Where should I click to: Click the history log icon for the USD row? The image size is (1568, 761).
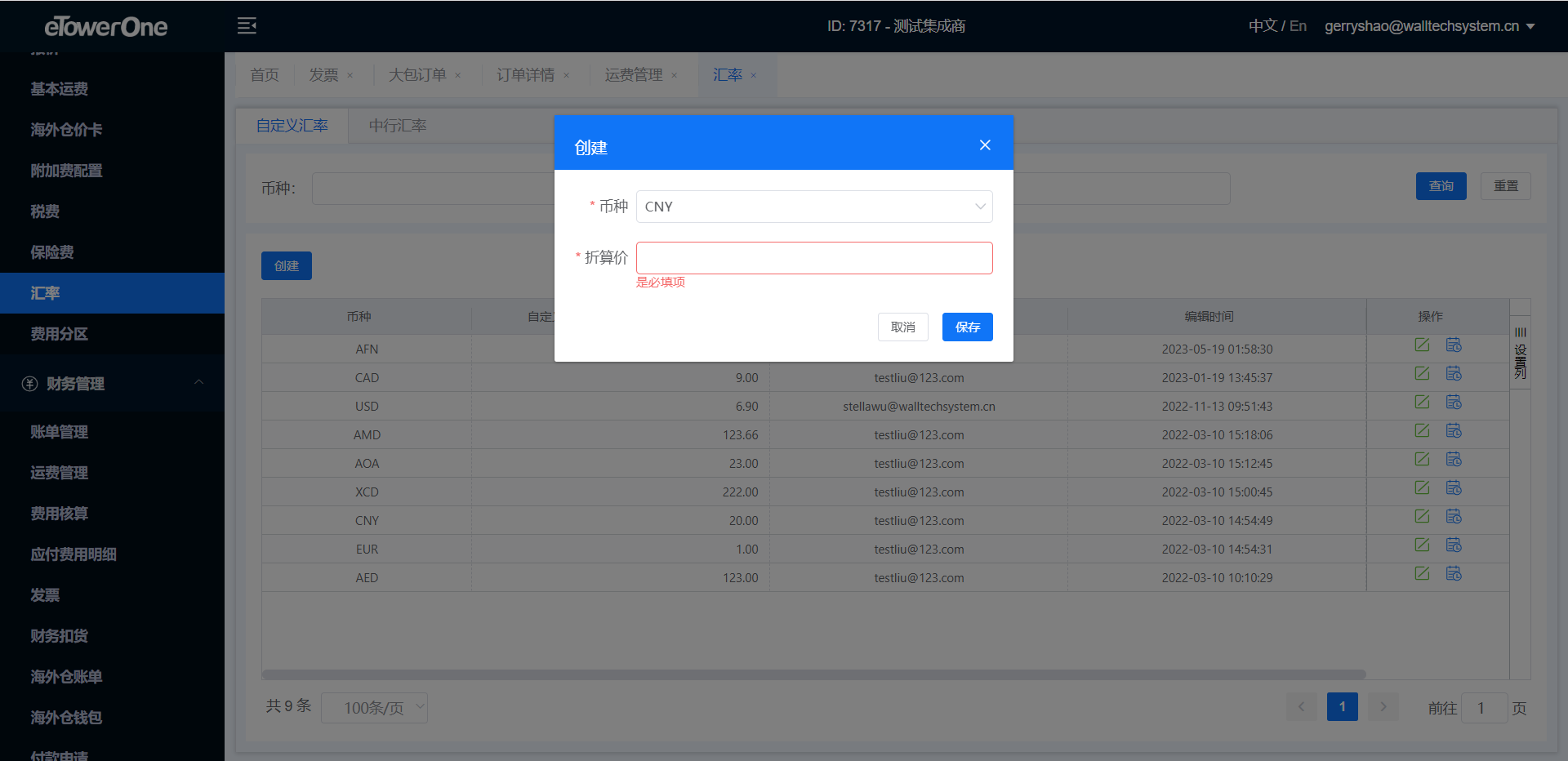click(x=1454, y=402)
